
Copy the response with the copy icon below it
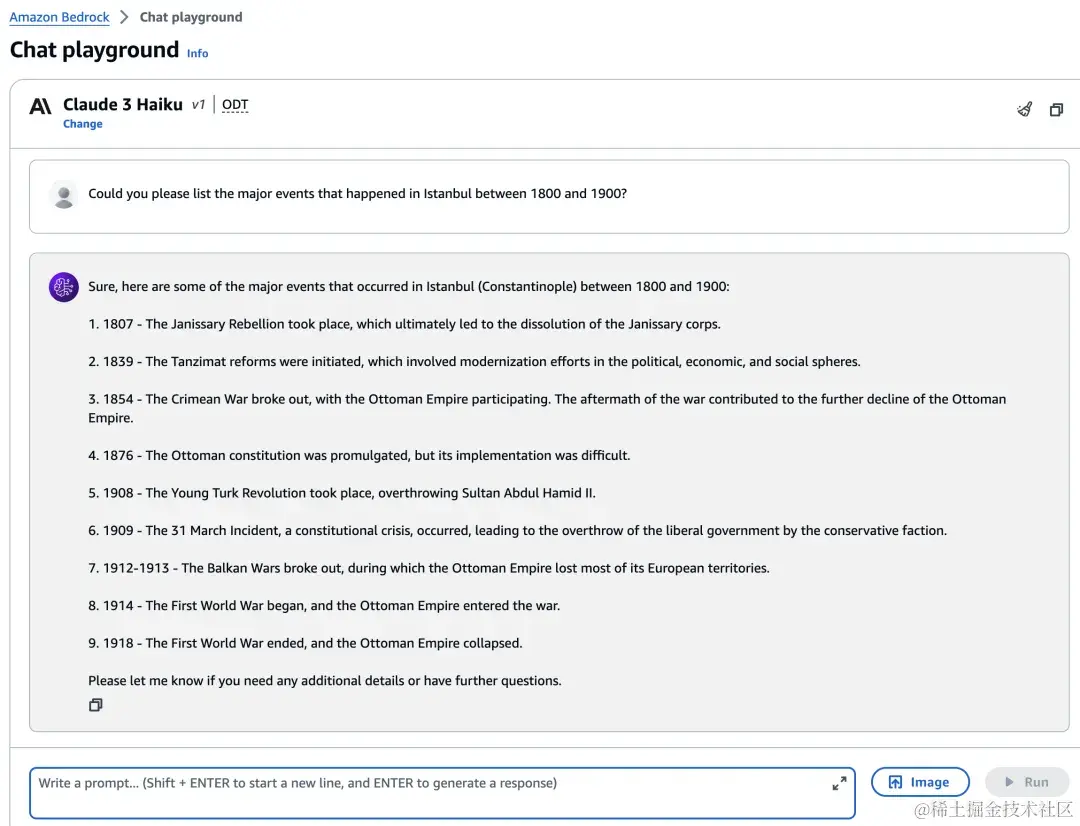coord(96,705)
